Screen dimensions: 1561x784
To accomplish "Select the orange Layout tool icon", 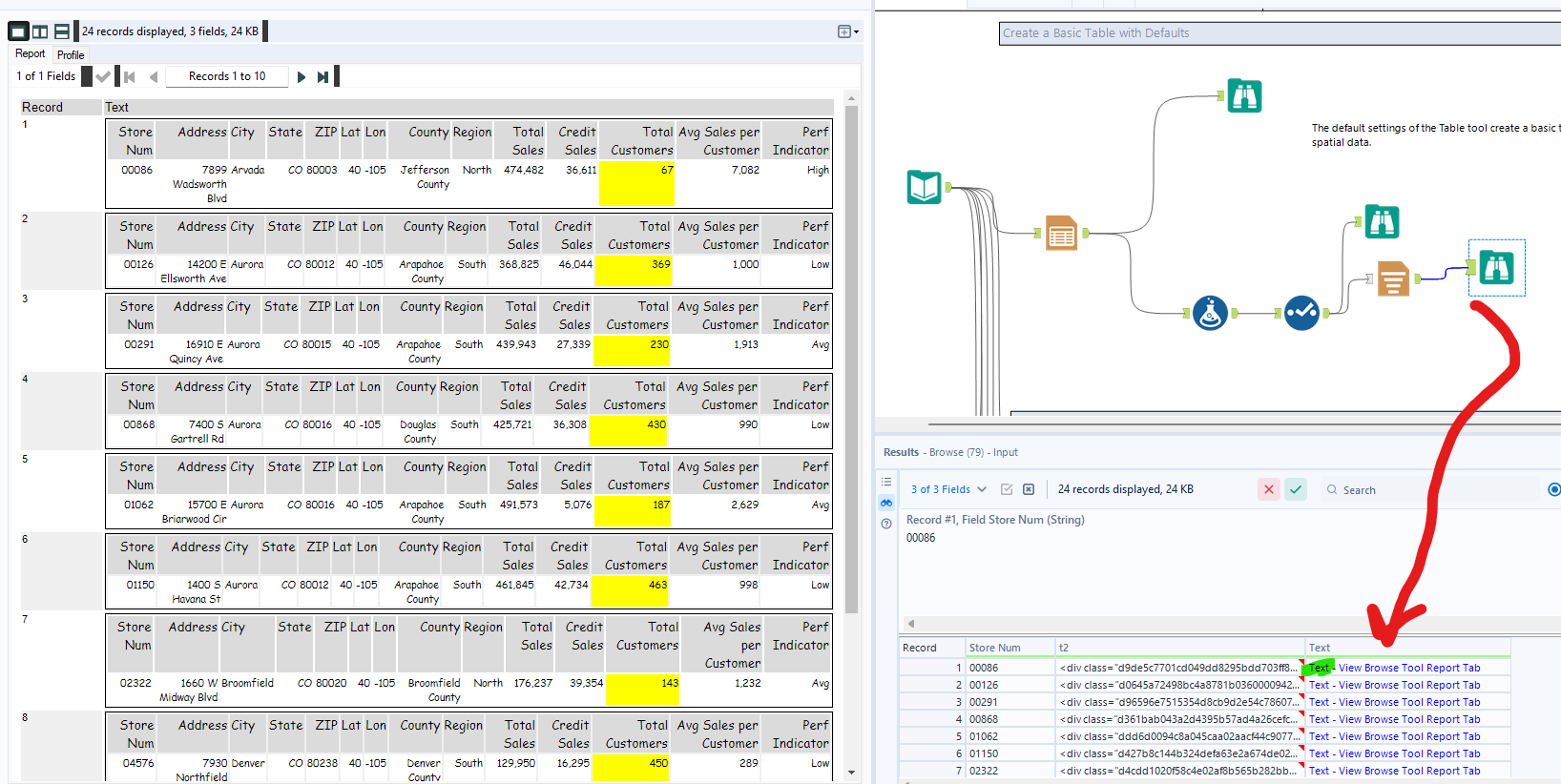I will (1393, 279).
